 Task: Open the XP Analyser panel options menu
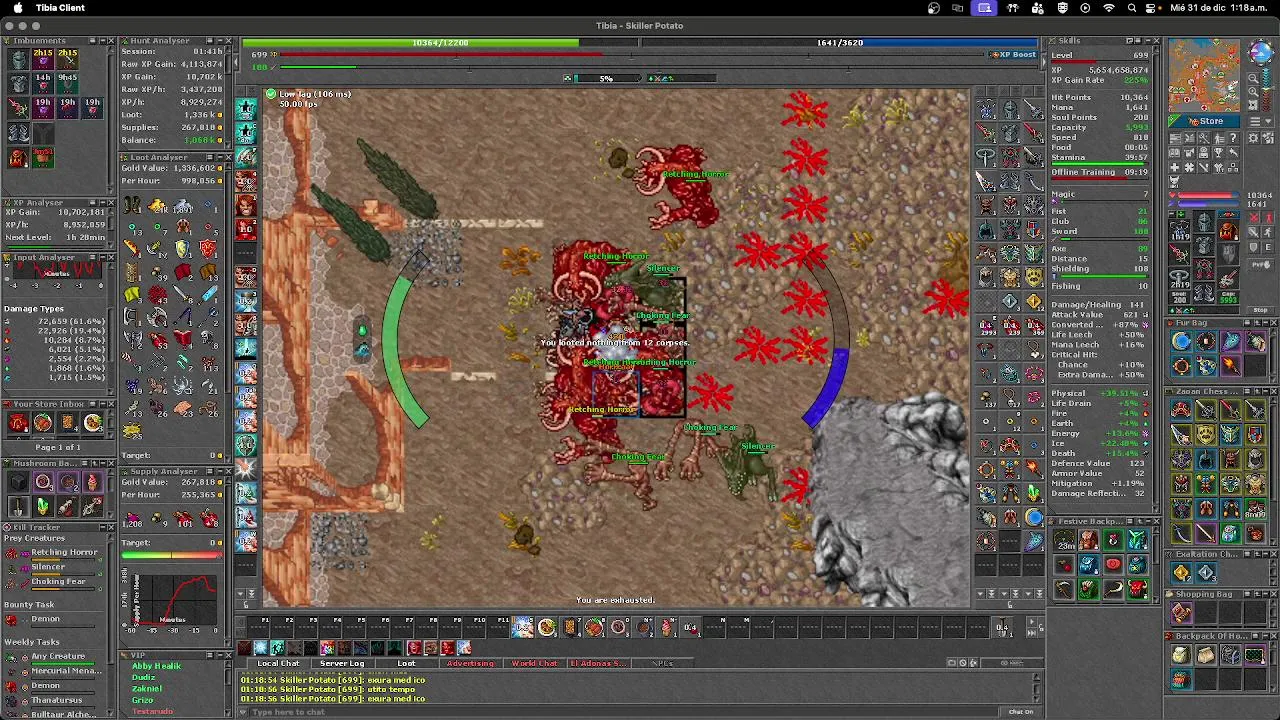pos(92,202)
